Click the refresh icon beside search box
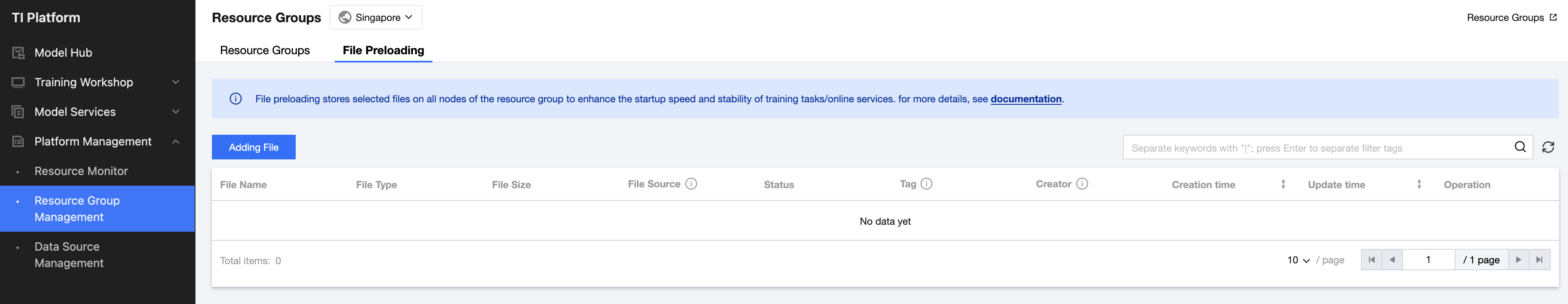This screenshot has height=304, width=1568. tap(1548, 147)
